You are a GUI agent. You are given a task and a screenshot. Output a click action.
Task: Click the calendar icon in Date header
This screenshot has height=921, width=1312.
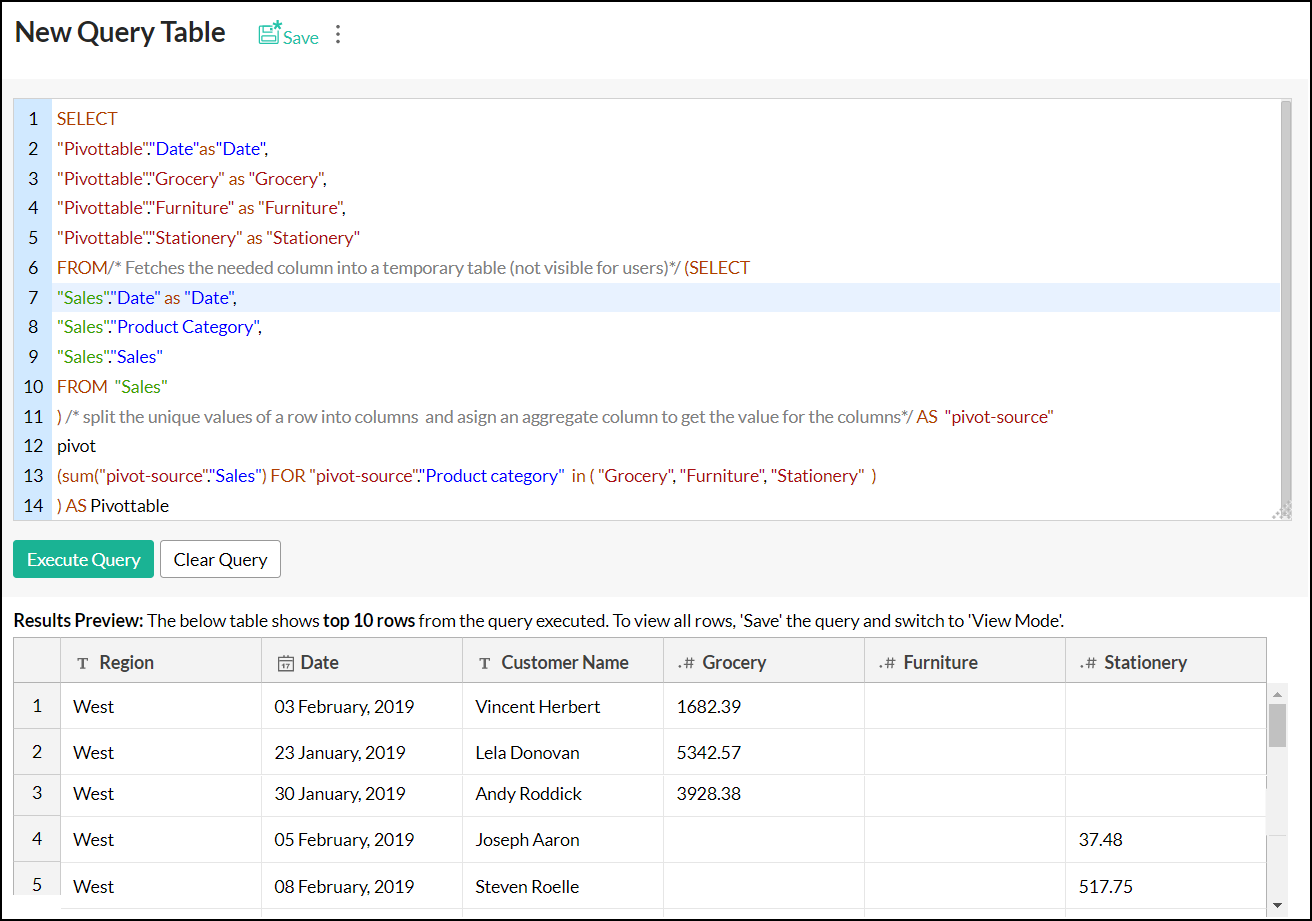pyautogui.click(x=285, y=663)
